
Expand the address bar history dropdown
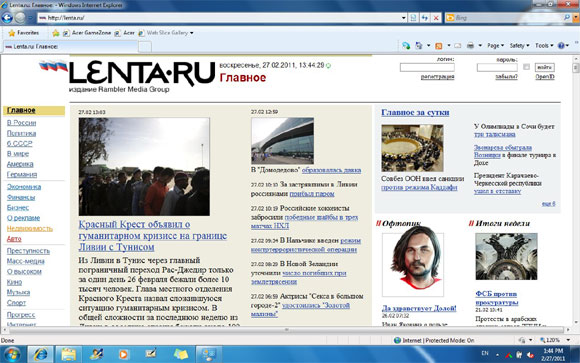[403, 18]
